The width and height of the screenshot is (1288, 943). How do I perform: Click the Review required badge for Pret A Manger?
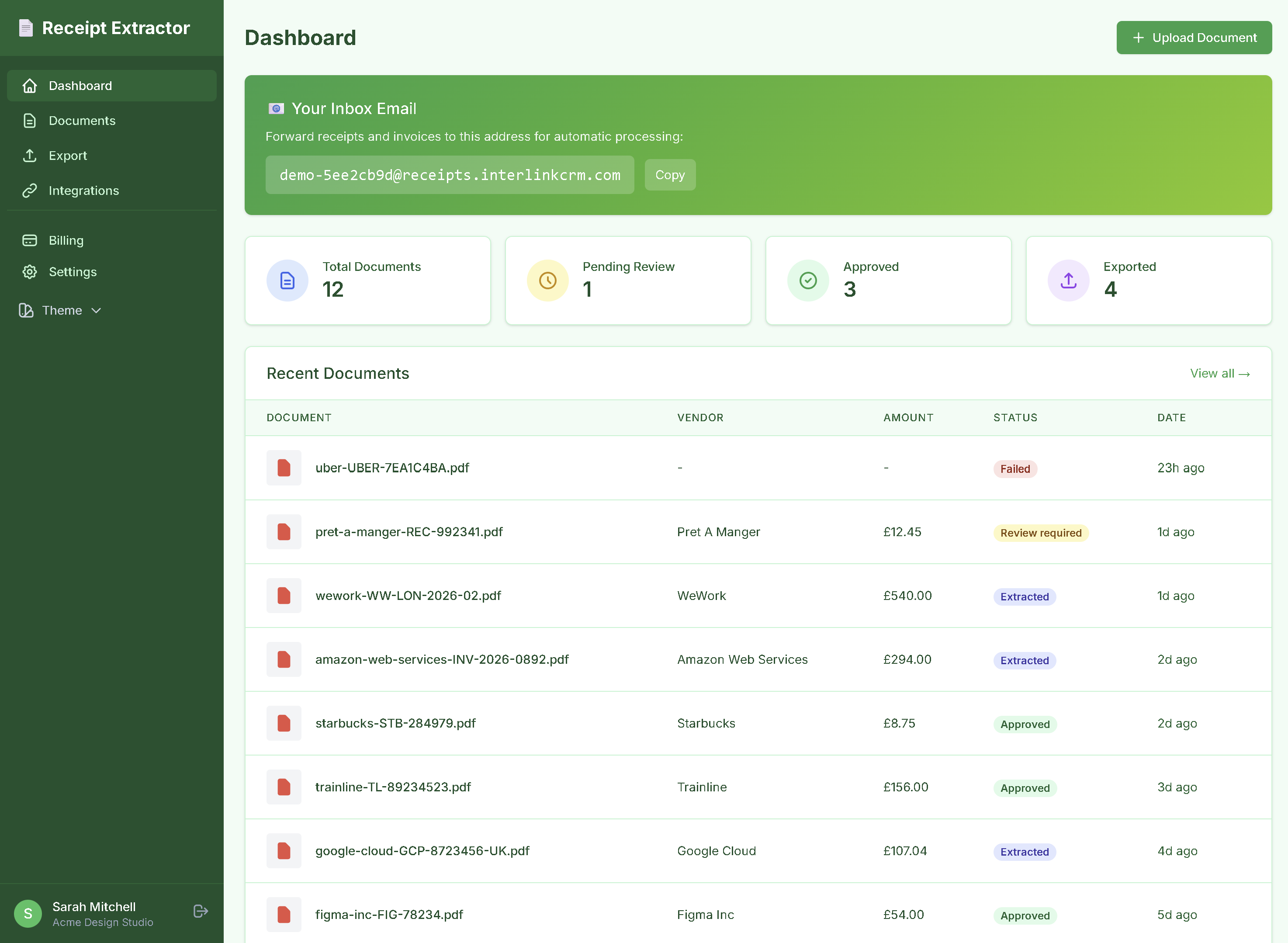pyautogui.click(x=1040, y=533)
